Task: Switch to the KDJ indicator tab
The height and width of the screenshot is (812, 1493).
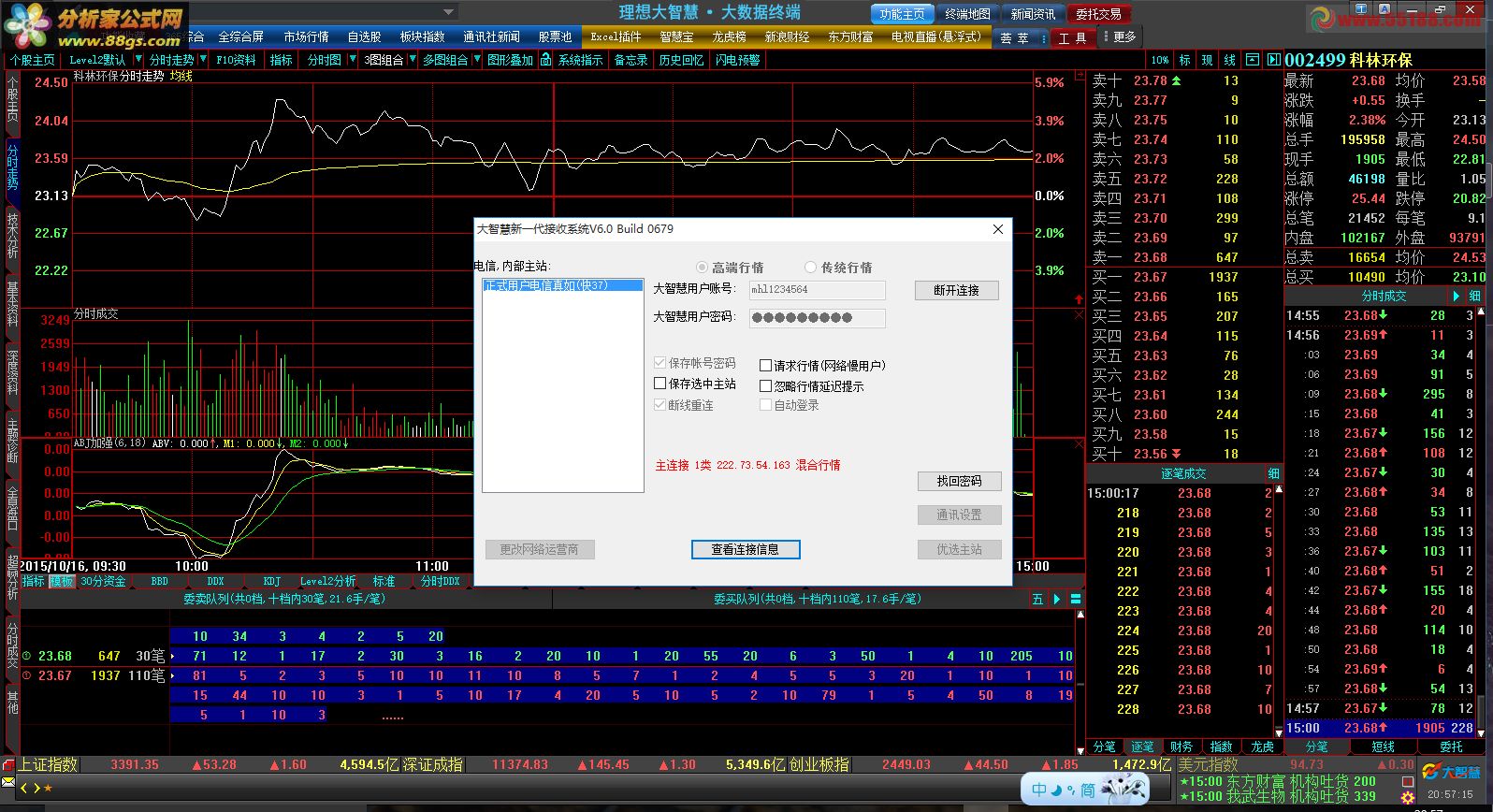Action: pos(272,581)
